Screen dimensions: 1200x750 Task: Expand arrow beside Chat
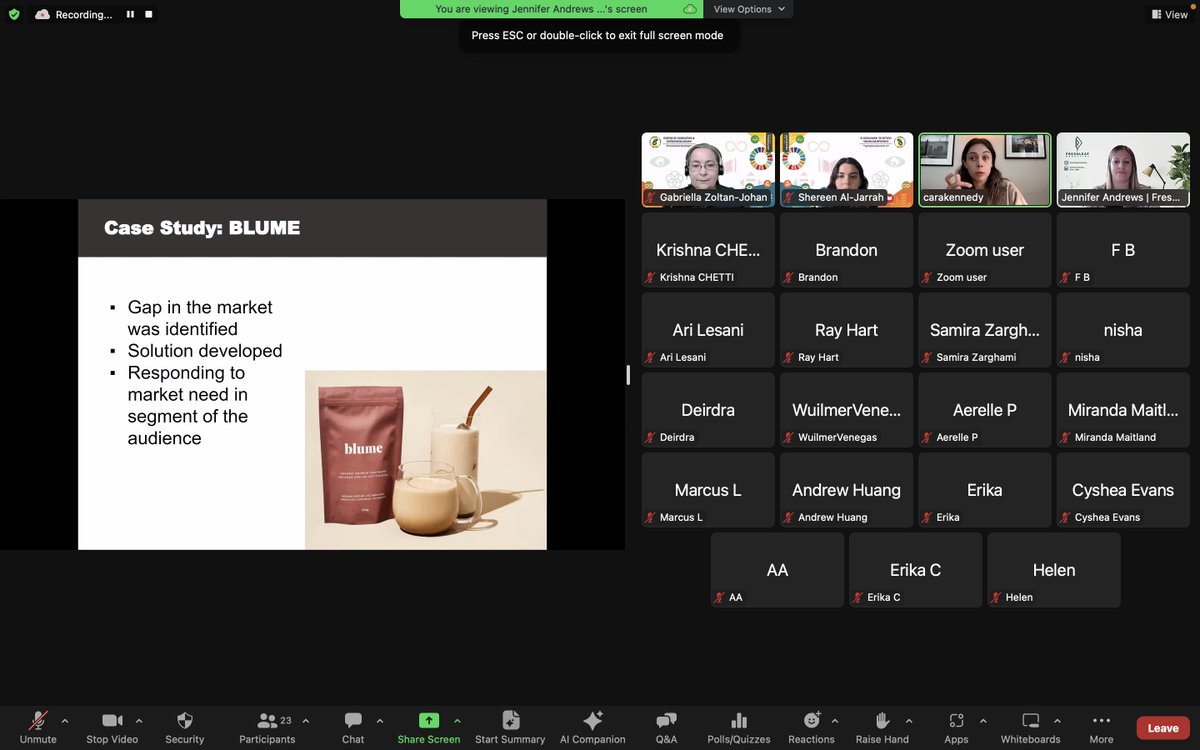tap(380, 720)
